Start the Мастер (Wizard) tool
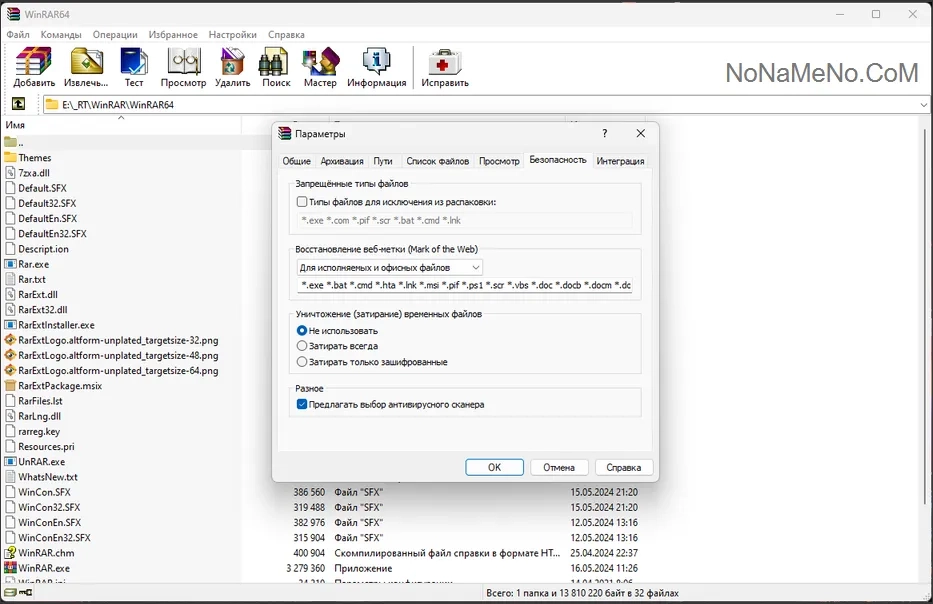This screenshot has width=933, height=604. (x=321, y=66)
